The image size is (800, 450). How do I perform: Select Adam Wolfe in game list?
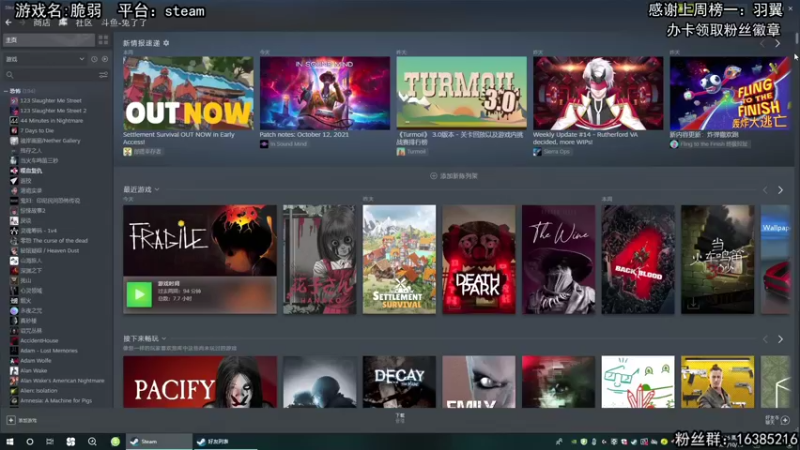pos(35,361)
